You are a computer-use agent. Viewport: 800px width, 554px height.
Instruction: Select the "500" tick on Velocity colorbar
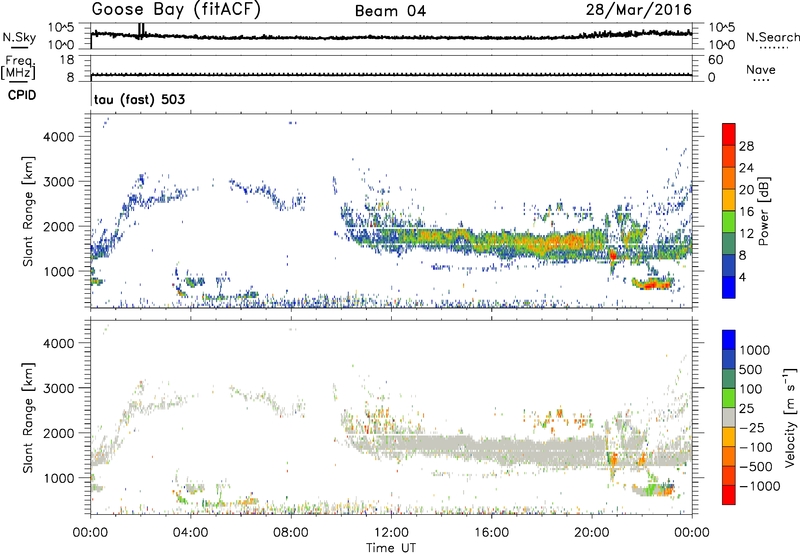(751, 369)
